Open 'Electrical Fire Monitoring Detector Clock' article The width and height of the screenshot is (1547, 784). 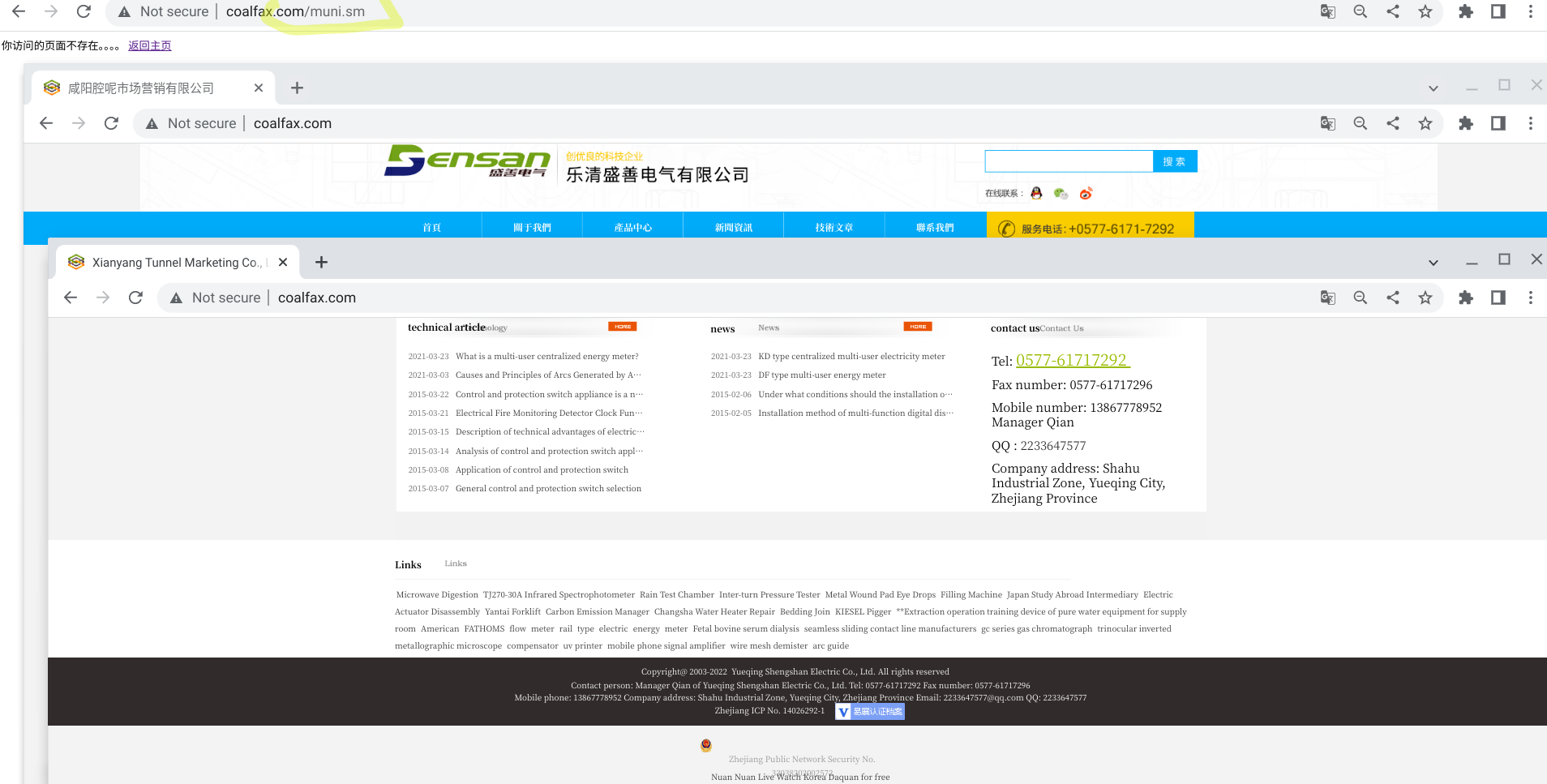pos(550,413)
